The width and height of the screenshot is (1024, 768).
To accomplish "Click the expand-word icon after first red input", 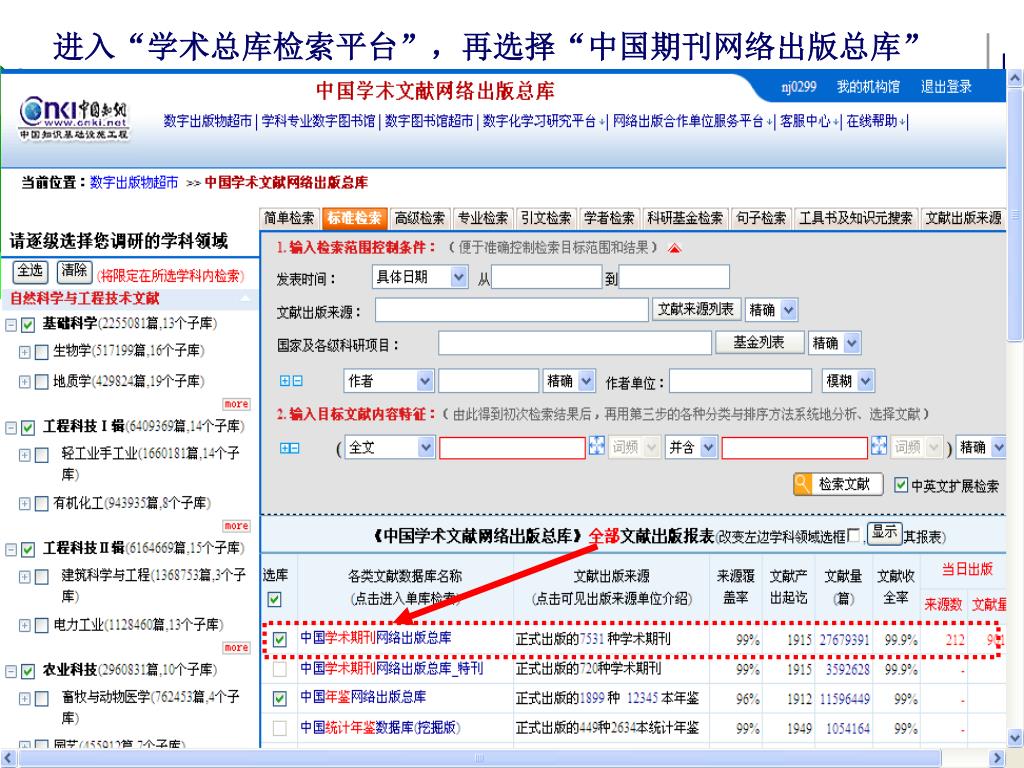I will pos(597,445).
